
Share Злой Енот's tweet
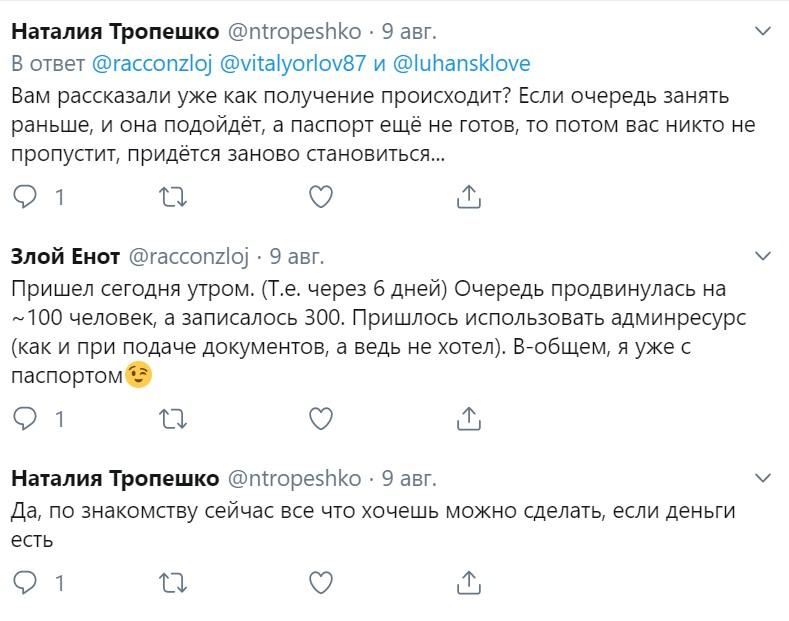coord(468,419)
